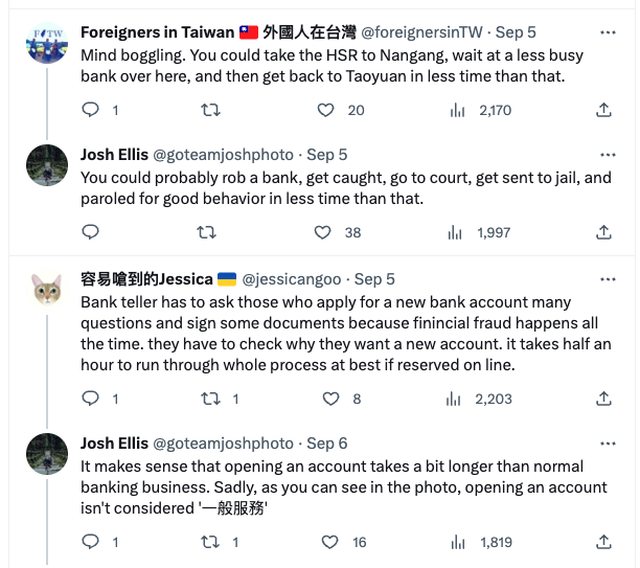640x568 pixels.
Task: Click Foreigners in Taiwan profile avatar
Action: click(46, 41)
